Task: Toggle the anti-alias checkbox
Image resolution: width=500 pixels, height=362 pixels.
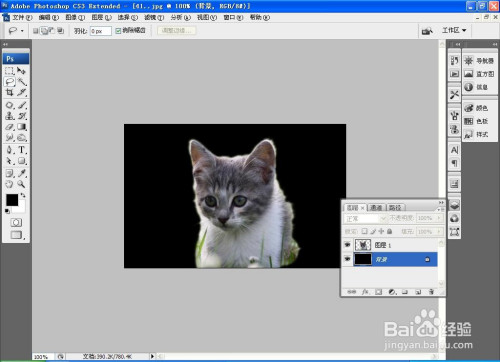Action: click(118, 31)
